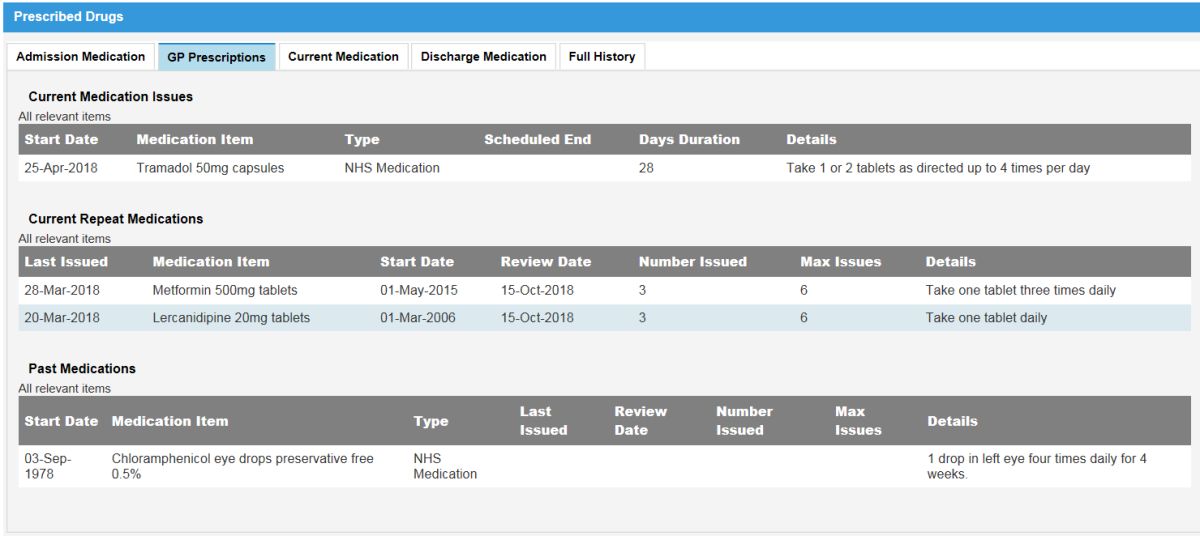Click the 28 days duration value
This screenshot has width=1200, height=540.
point(646,168)
